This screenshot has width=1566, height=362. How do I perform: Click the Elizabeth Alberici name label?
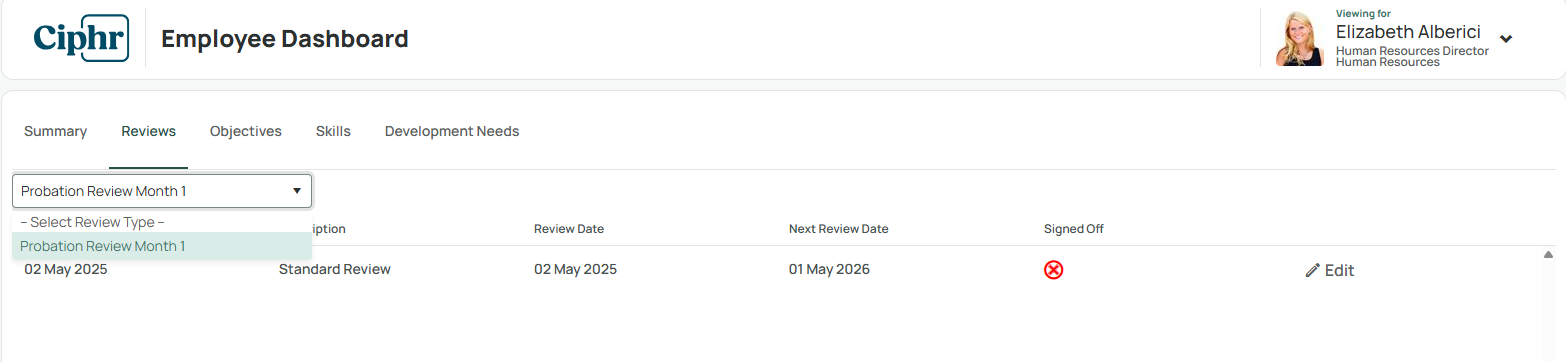(x=1408, y=32)
